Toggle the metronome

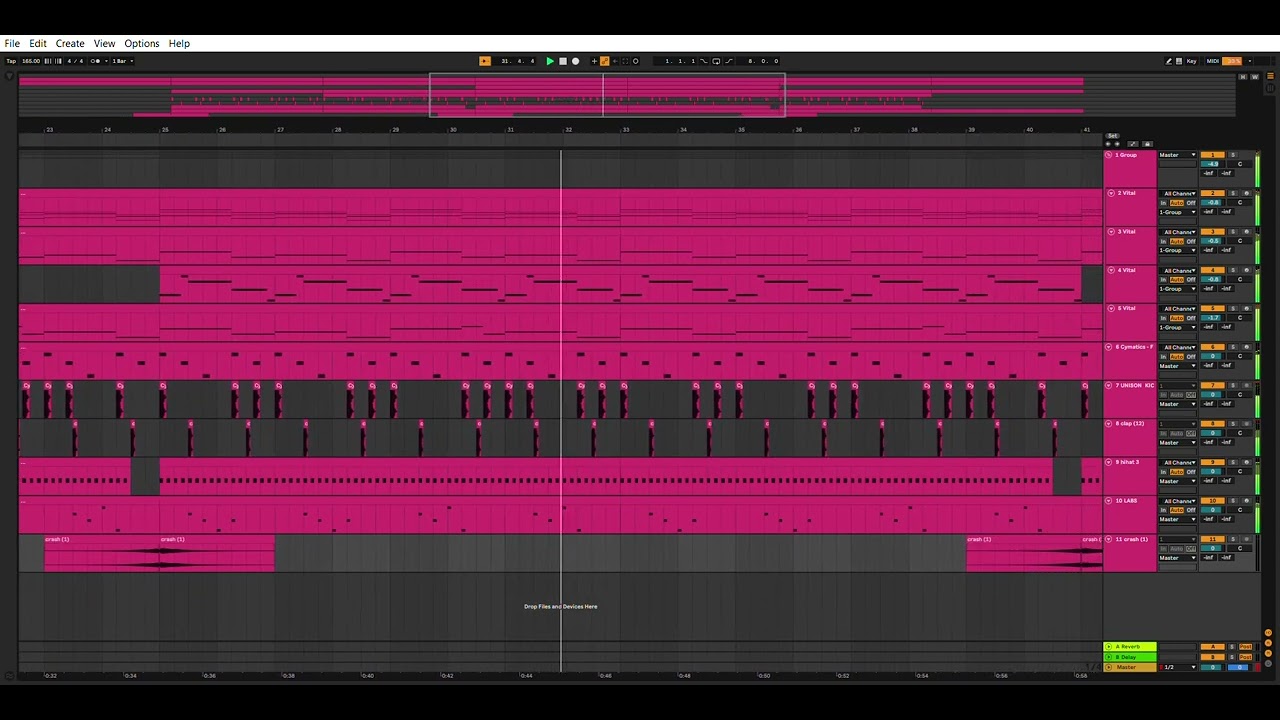(95, 61)
